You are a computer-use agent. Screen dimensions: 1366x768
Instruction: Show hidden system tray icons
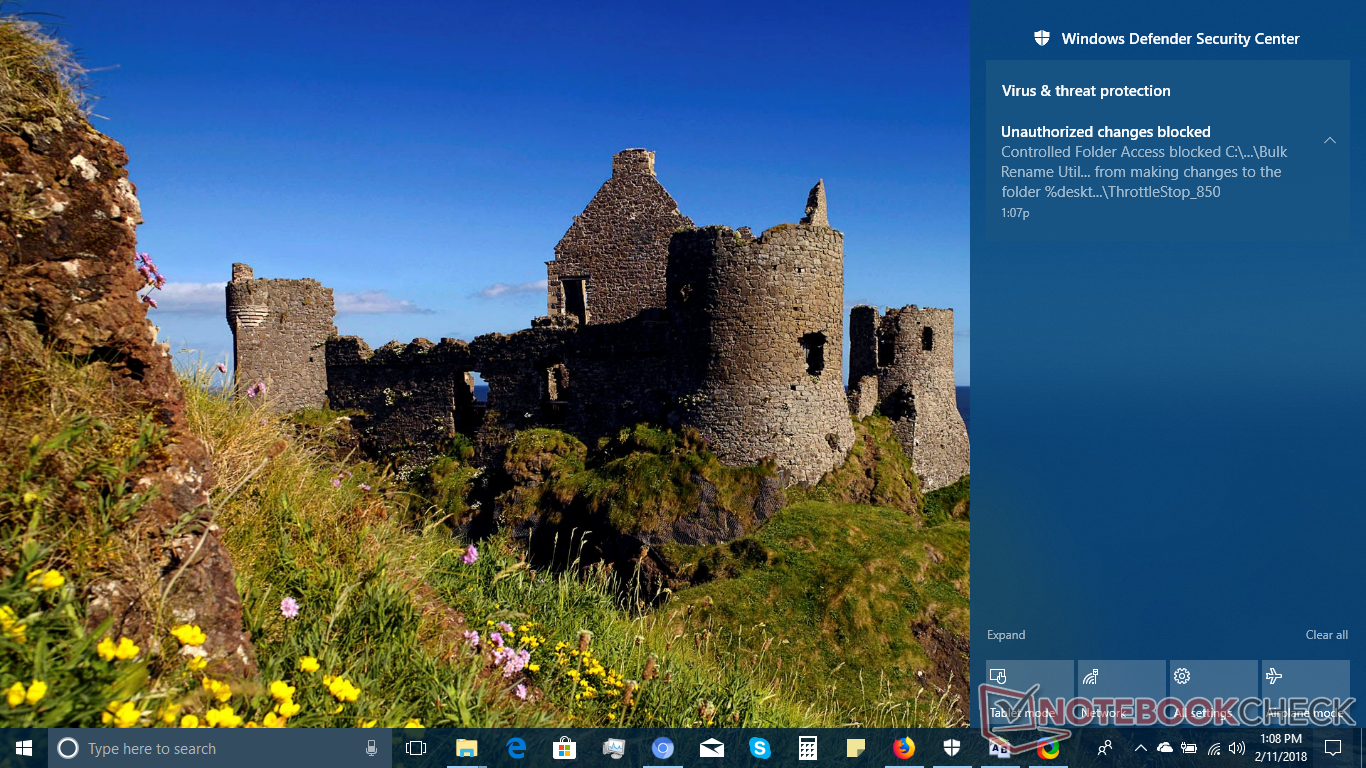(1140, 748)
